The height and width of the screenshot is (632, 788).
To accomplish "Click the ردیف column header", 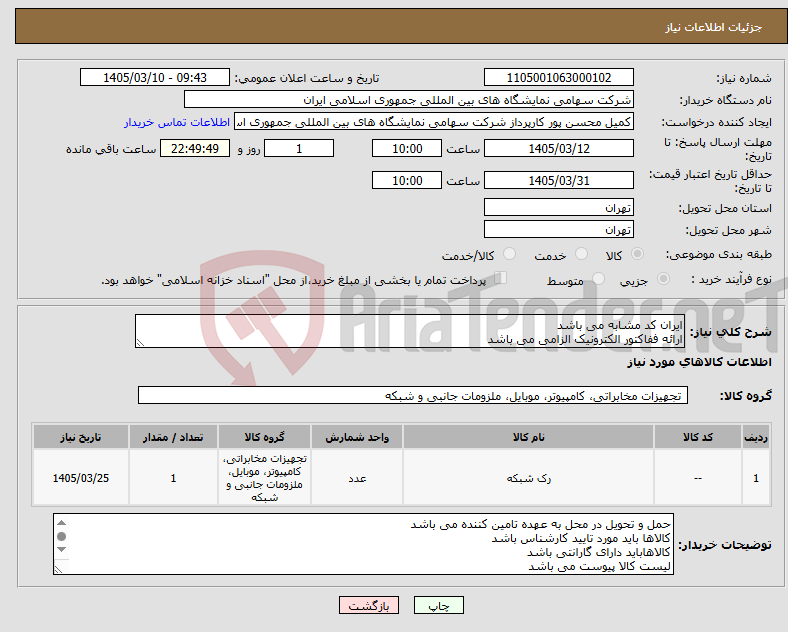I will (x=756, y=437).
